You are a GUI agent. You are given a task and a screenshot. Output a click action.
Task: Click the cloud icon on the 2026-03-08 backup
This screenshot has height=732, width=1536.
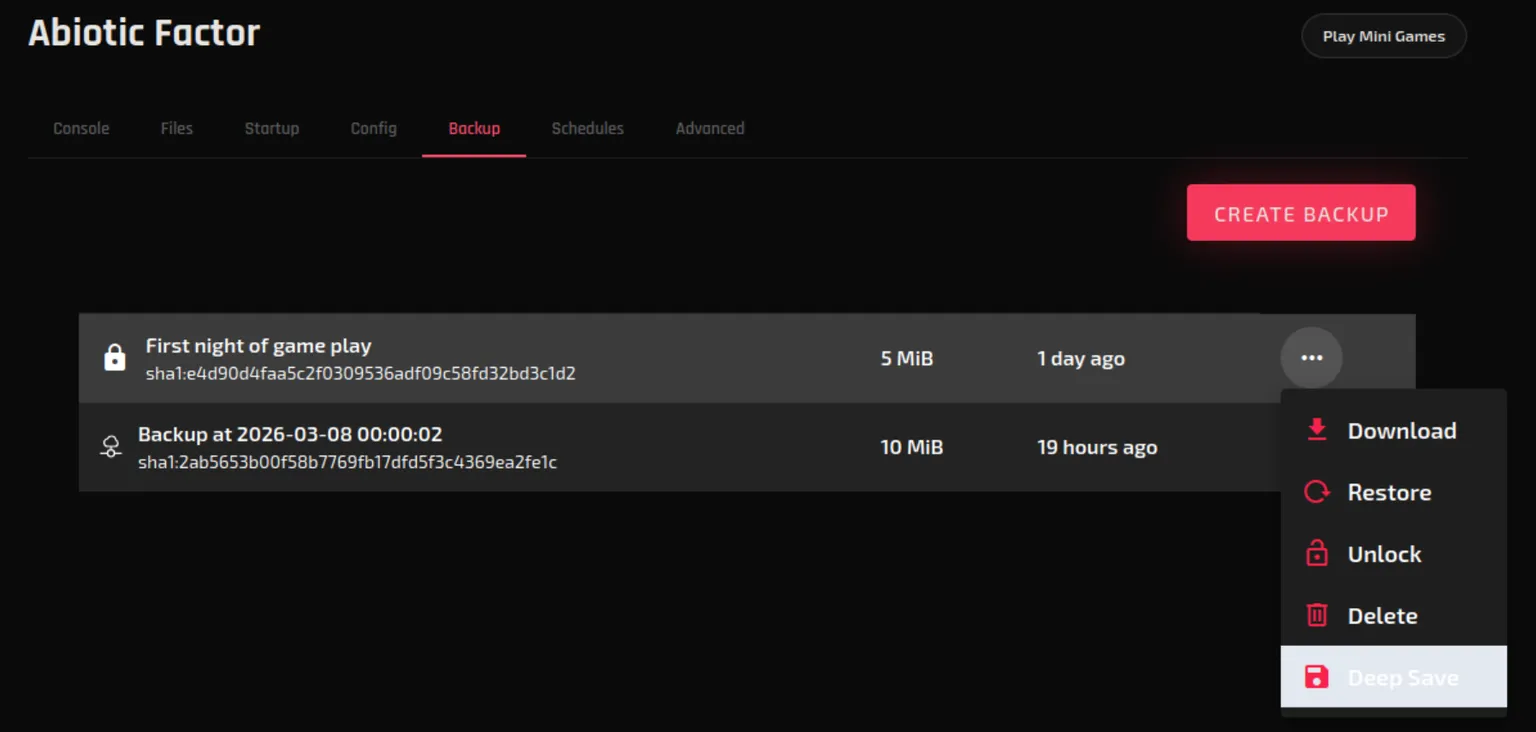(111, 447)
